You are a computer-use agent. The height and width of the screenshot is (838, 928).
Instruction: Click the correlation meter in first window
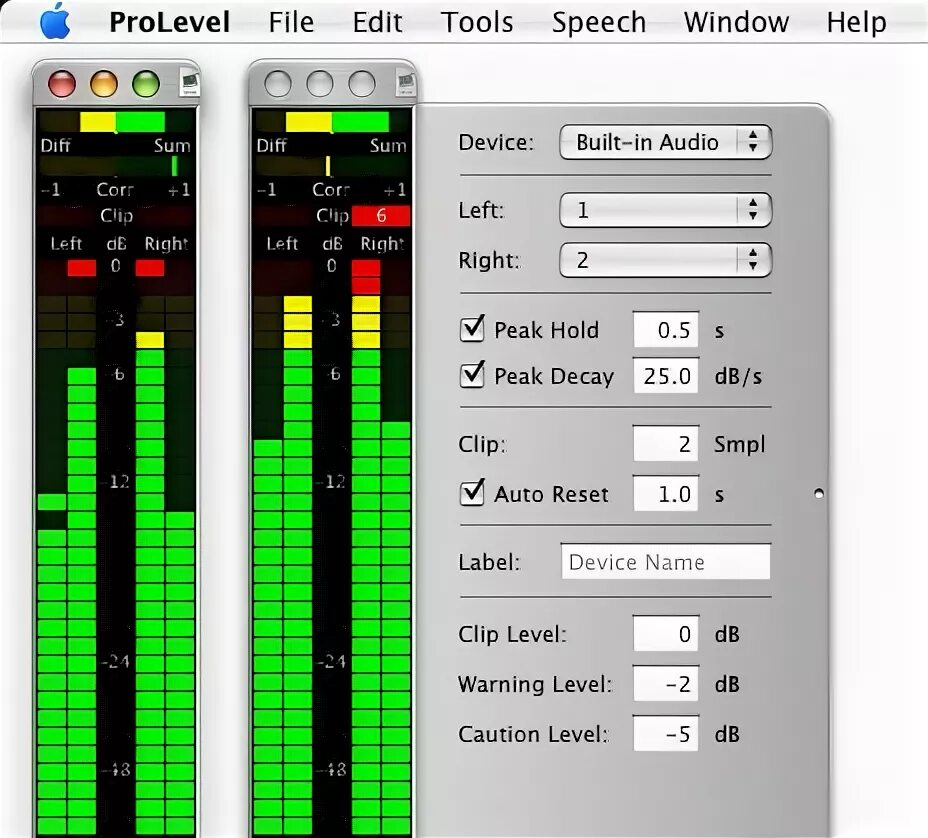(116, 166)
